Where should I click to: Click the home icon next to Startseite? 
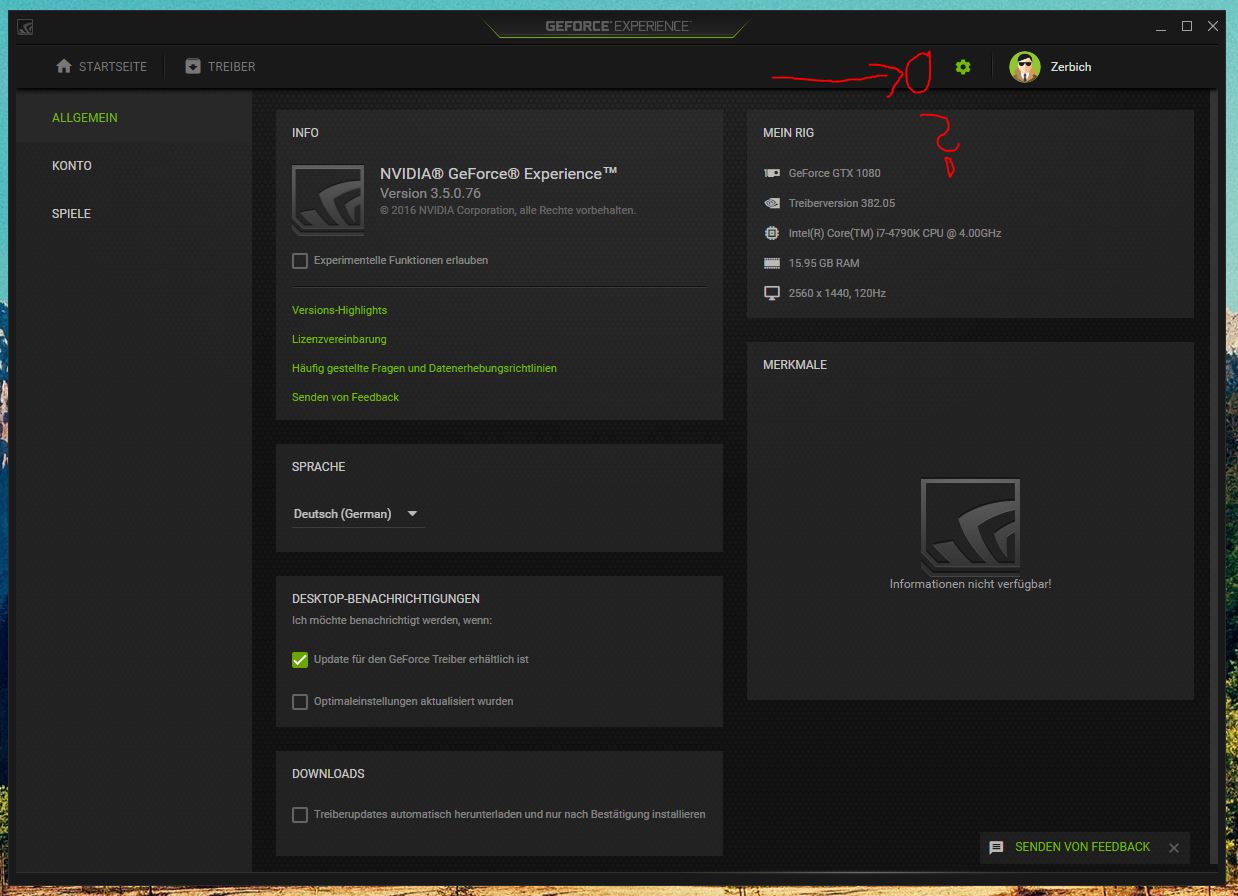click(64, 66)
